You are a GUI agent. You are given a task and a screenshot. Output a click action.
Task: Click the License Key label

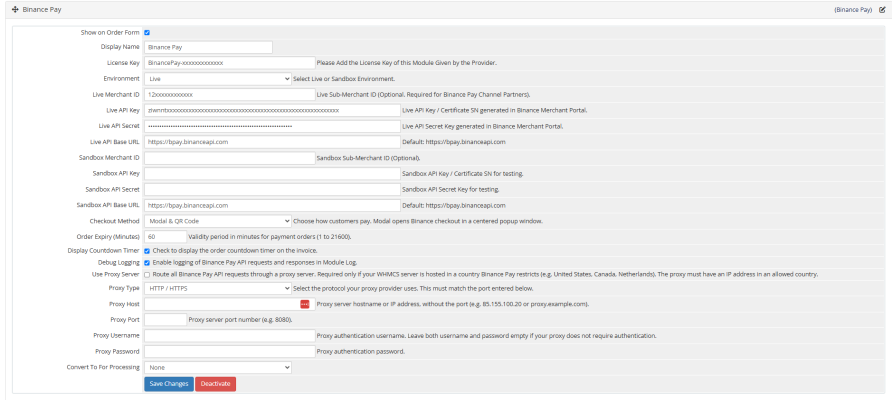123,63
